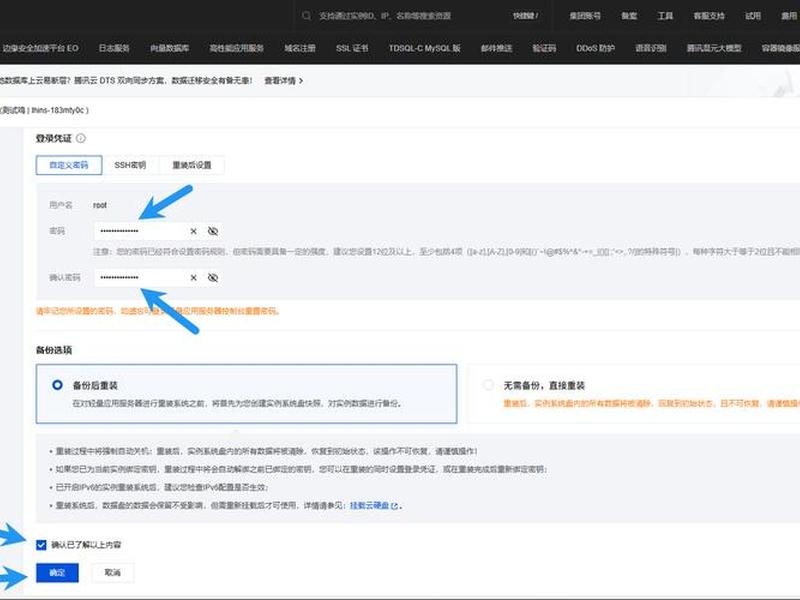Switch to the 重装后设置 tab
This screenshot has width=800, height=600.
click(x=192, y=165)
